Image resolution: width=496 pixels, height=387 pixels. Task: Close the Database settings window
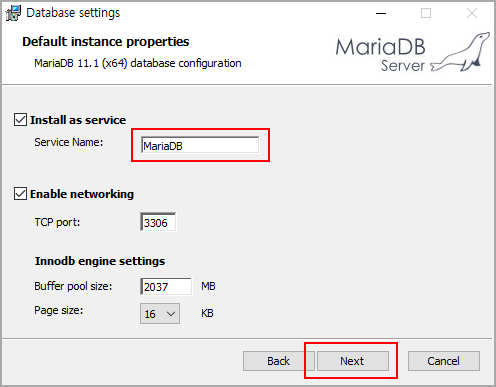(472, 13)
